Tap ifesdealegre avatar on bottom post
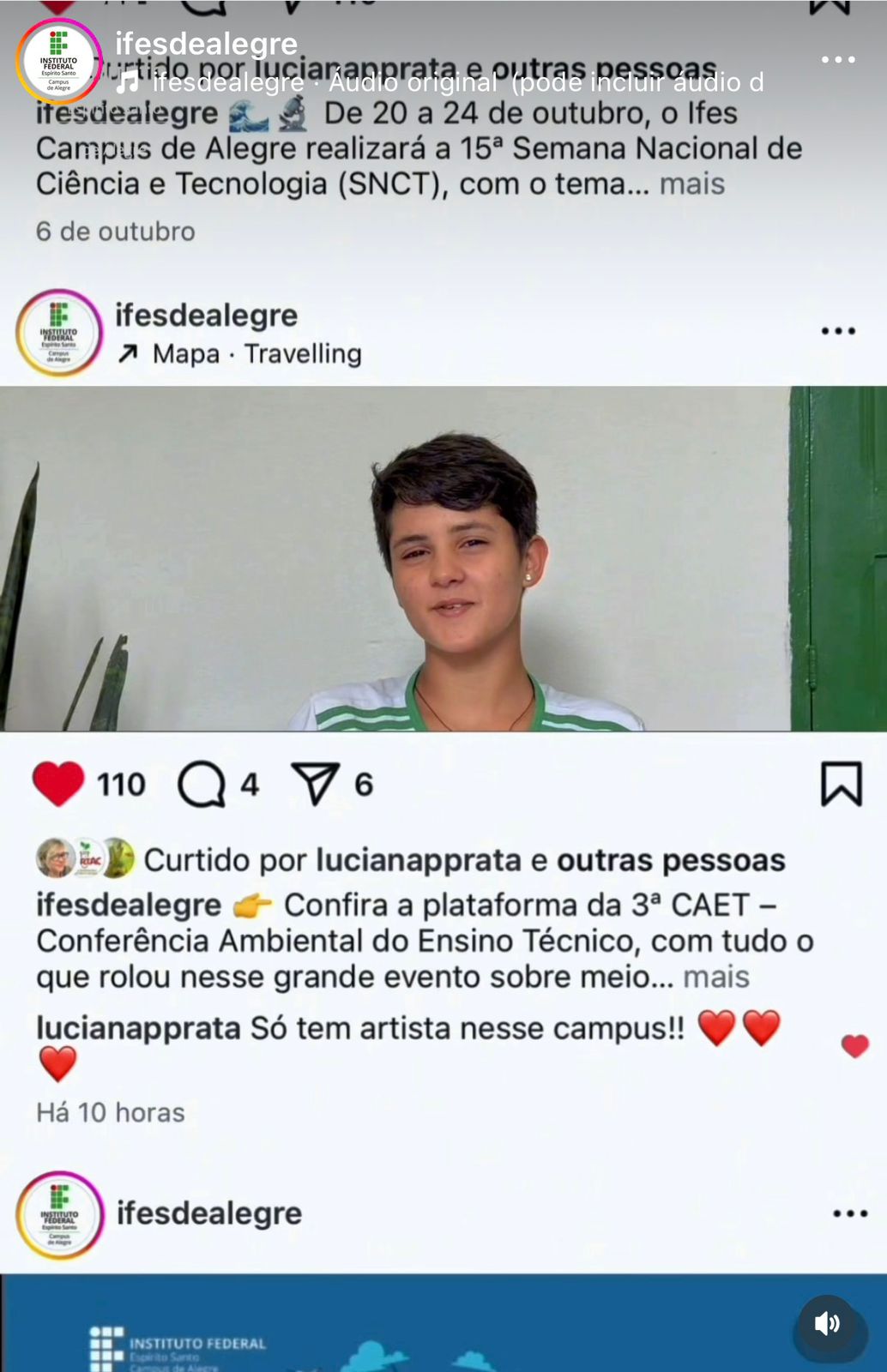887x1372 pixels. (59, 1215)
